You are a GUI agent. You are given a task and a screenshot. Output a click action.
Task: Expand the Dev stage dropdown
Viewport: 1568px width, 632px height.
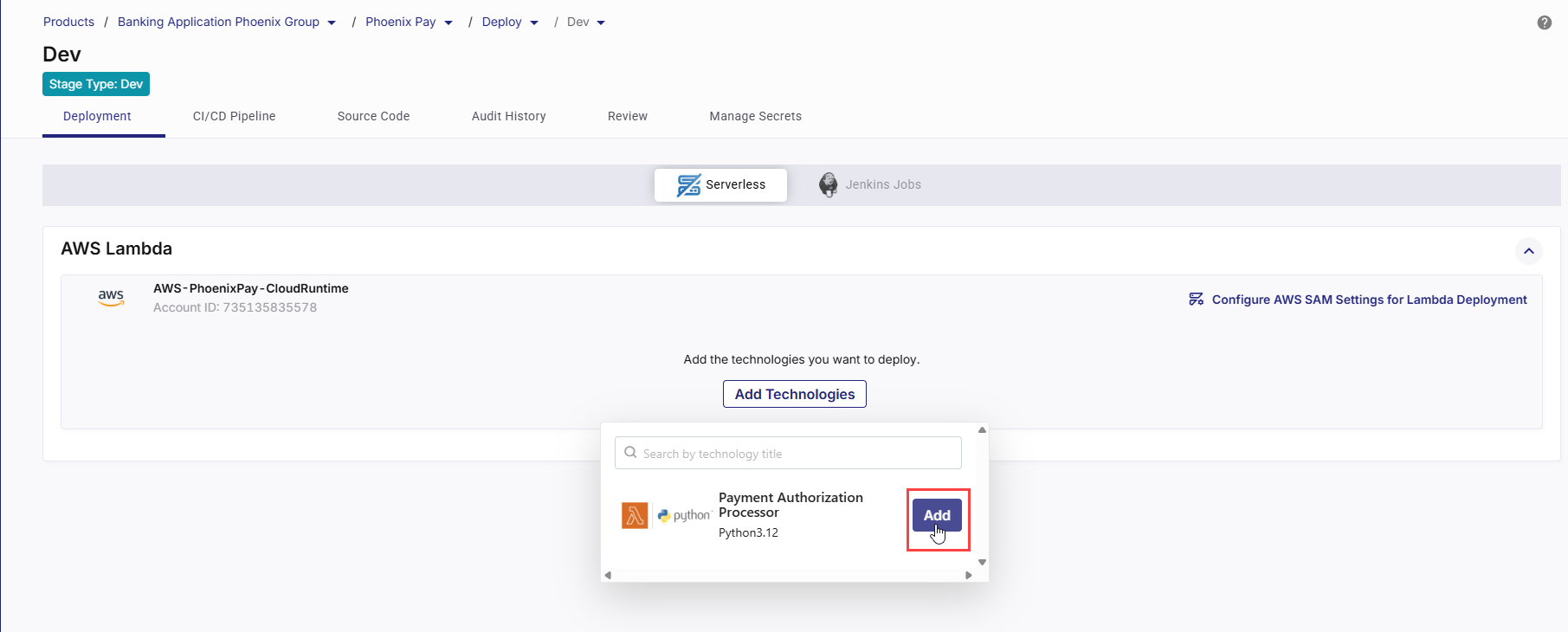pyautogui.click(x=601, y=23)
